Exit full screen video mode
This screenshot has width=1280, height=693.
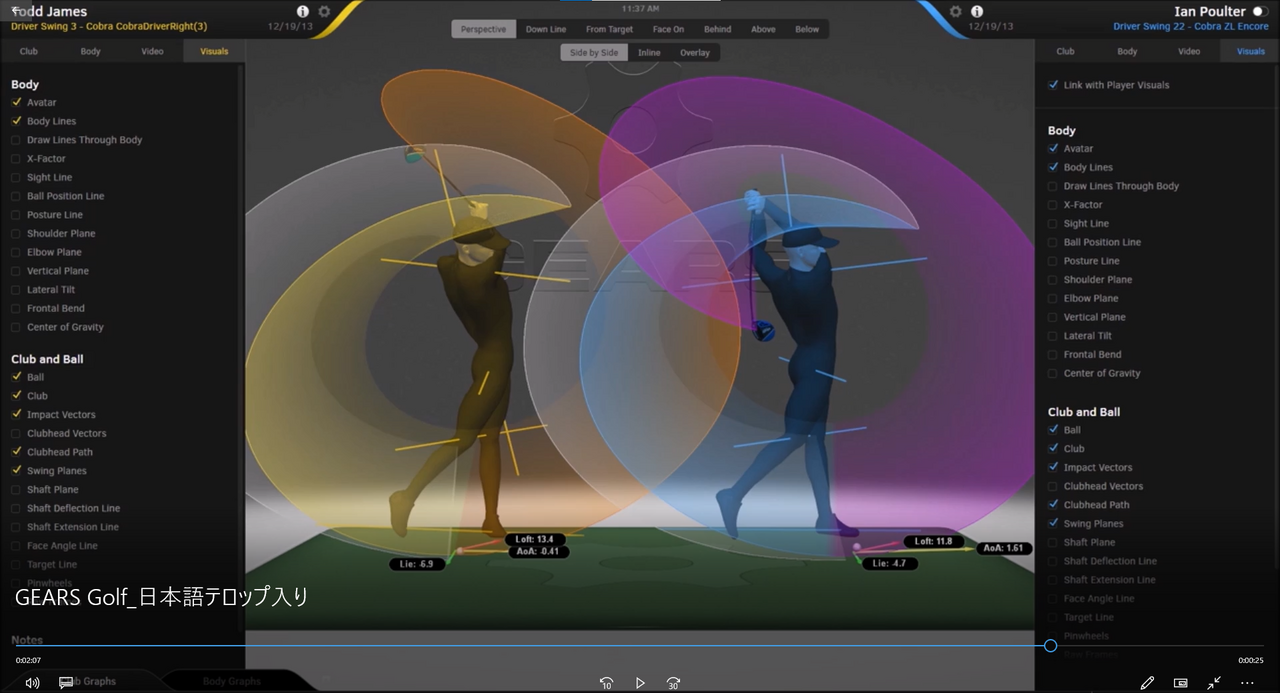coord(1213,683)
